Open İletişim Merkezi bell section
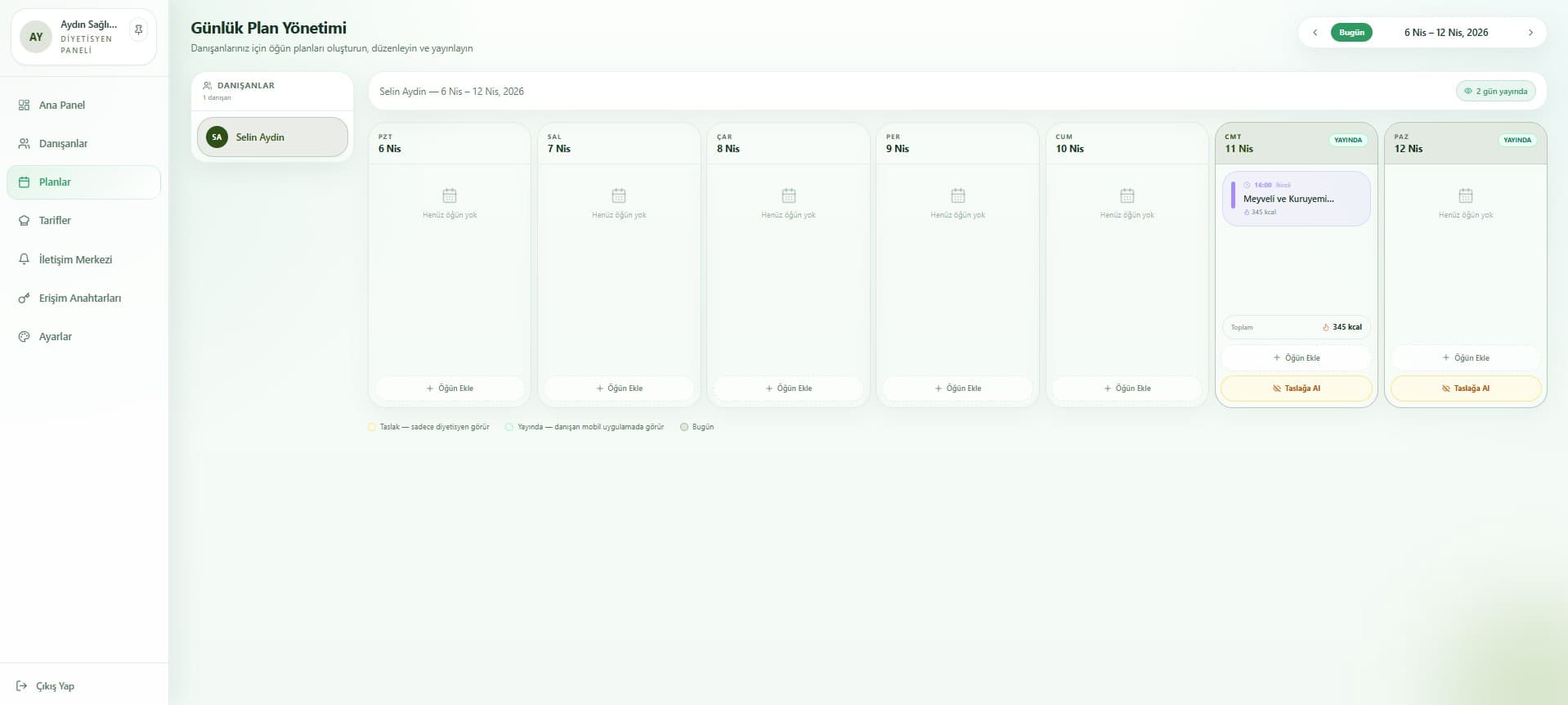The image size is (1568, 705). coord(75,259)
